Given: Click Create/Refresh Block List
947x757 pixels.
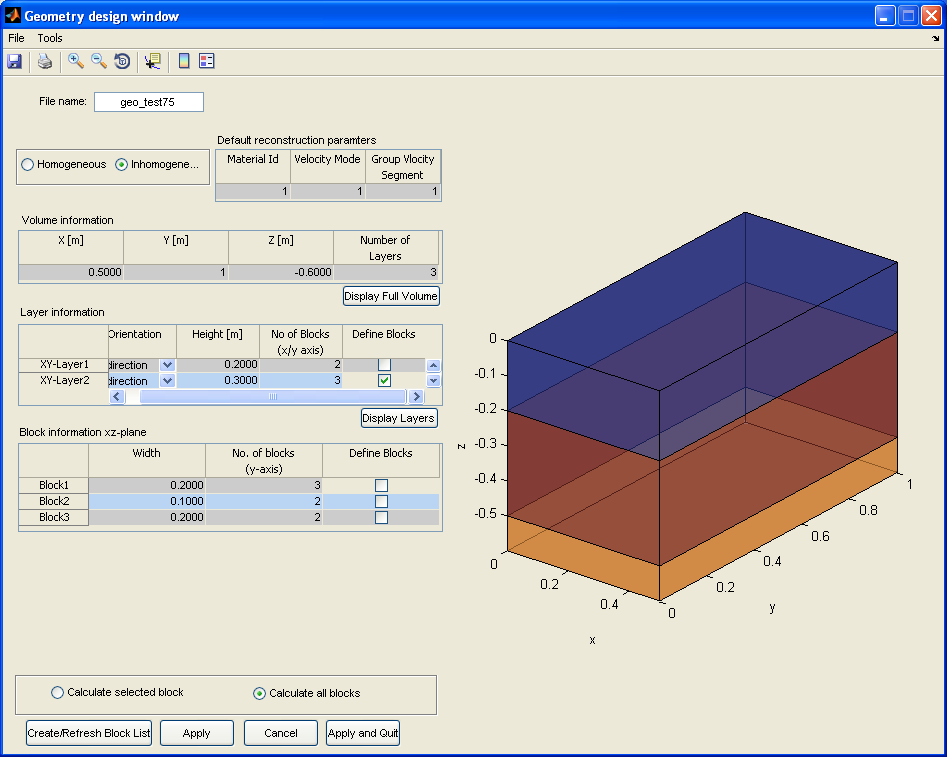Looking at the screenshot, I should [x=89, y=733].
